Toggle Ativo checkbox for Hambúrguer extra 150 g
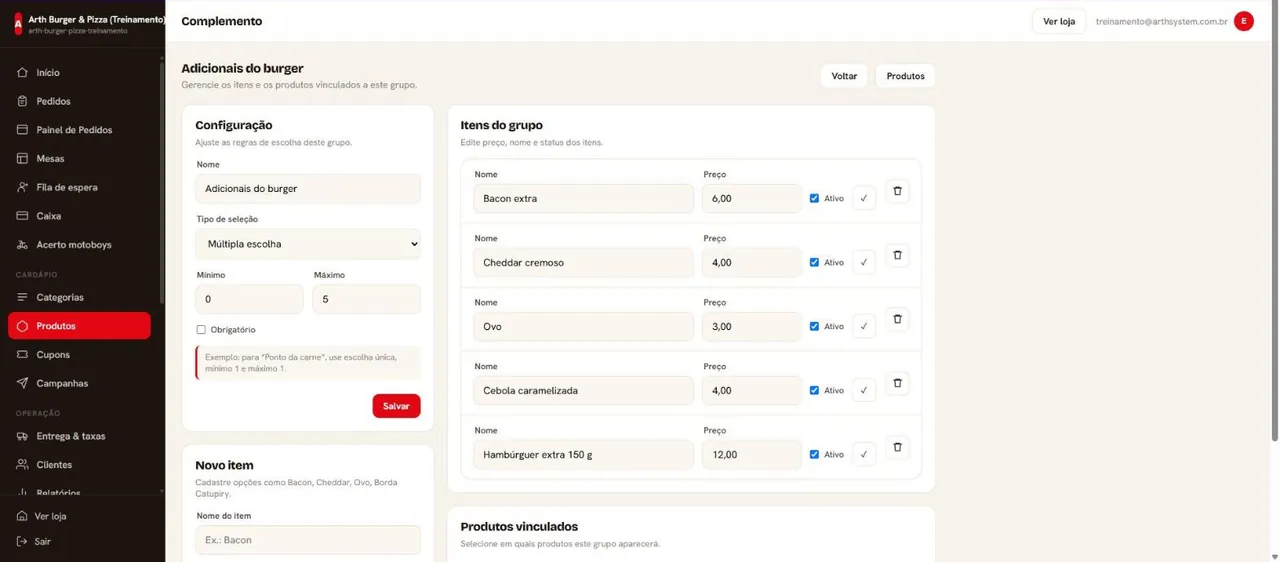This screenshot has width=1280, height=562. 814,454
